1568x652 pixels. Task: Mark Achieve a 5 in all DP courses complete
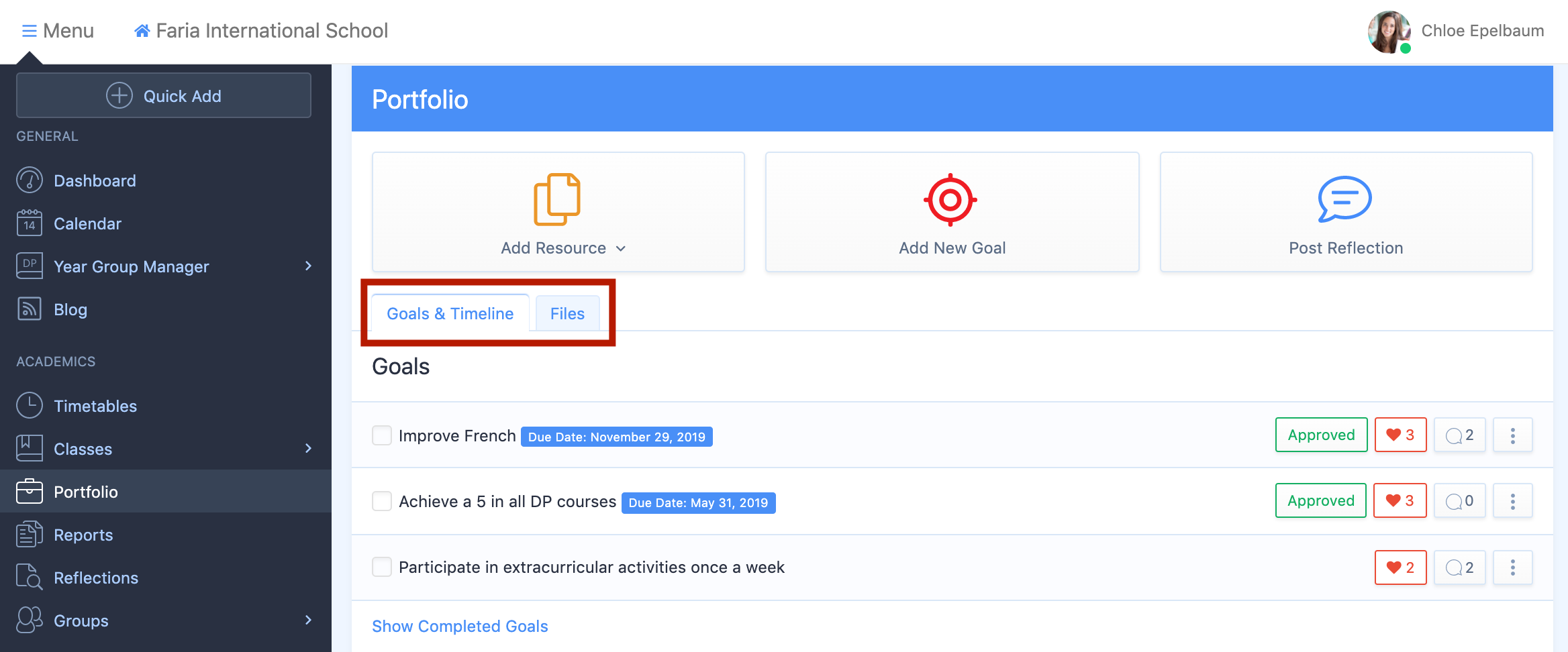point(382,501)
